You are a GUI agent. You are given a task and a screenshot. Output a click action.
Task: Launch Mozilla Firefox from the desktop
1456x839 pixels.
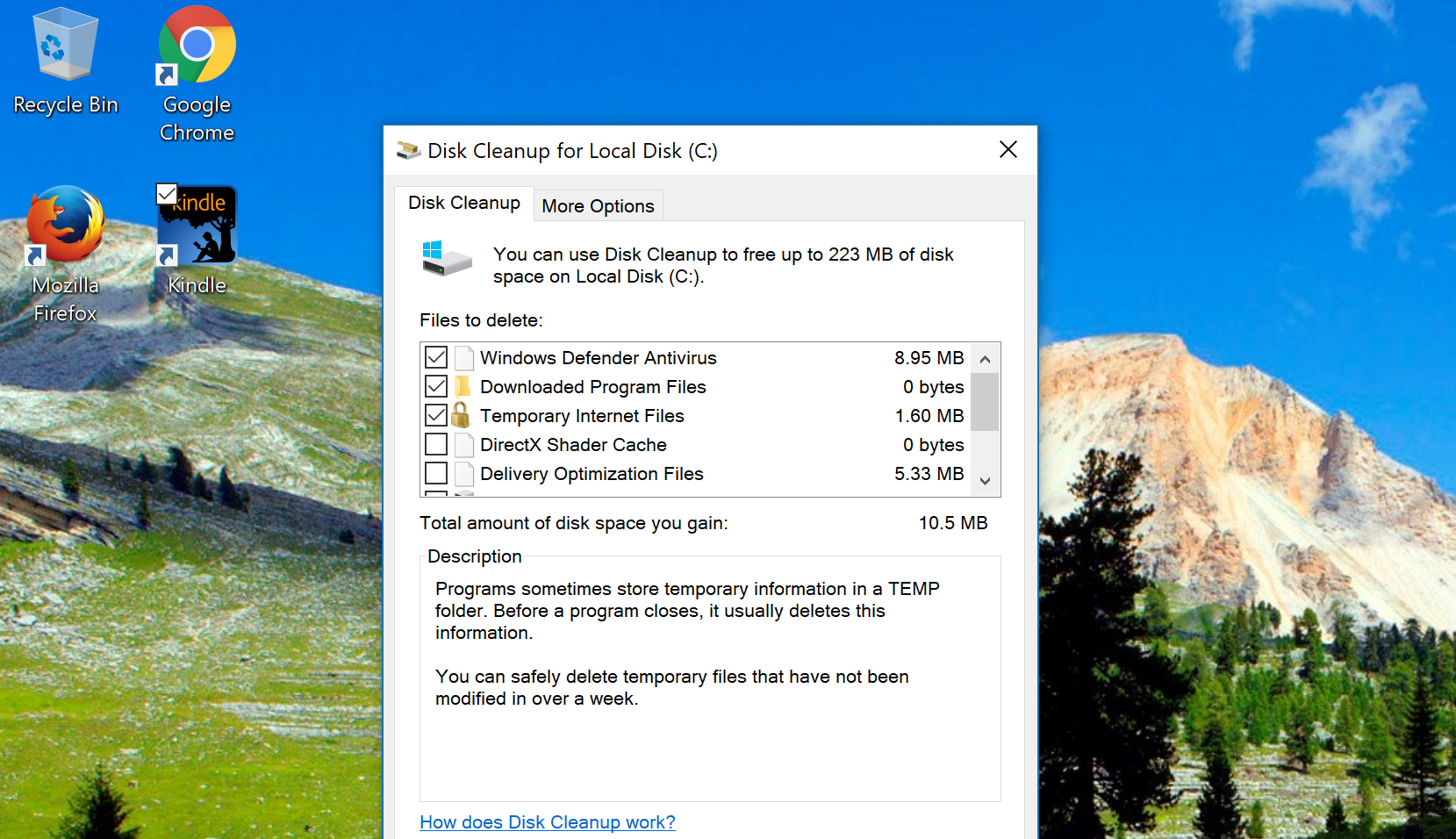[x=65, y=228]
